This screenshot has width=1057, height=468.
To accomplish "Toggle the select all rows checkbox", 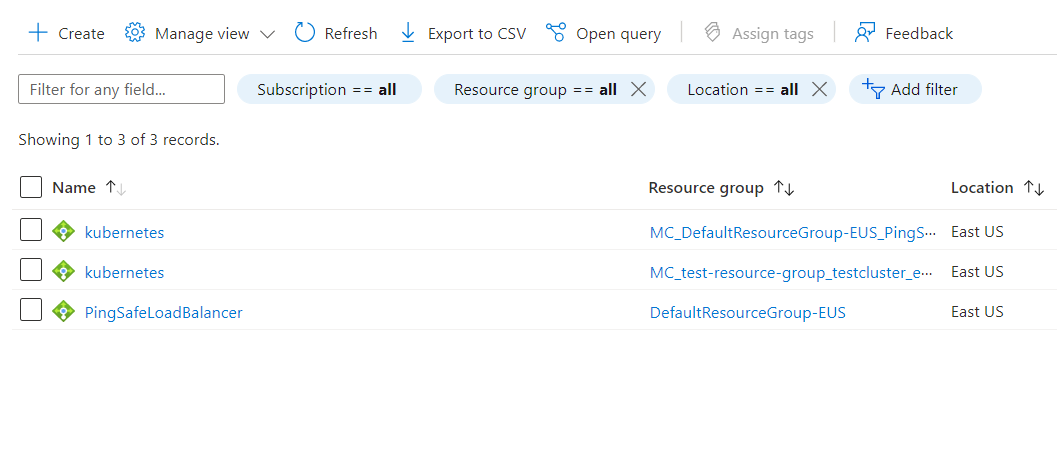I will pyautogui.click(x=31, y=187).
